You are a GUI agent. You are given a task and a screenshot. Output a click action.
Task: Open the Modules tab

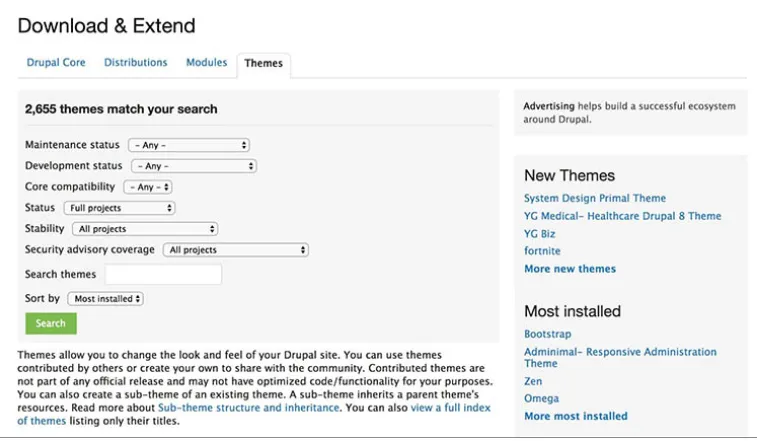tap(206, 63)
